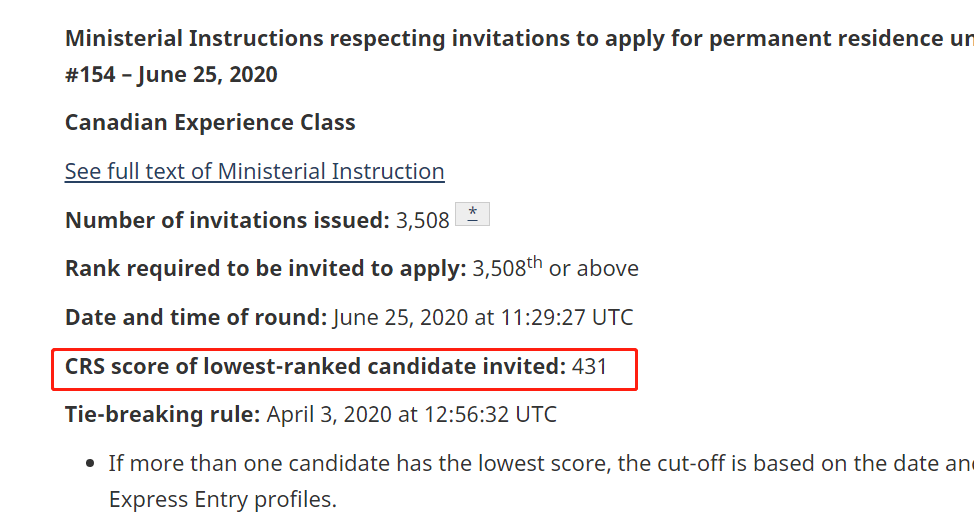Select the "Canadian Experience Class" heading
This screenshot has width=974, height=520.
210,123
